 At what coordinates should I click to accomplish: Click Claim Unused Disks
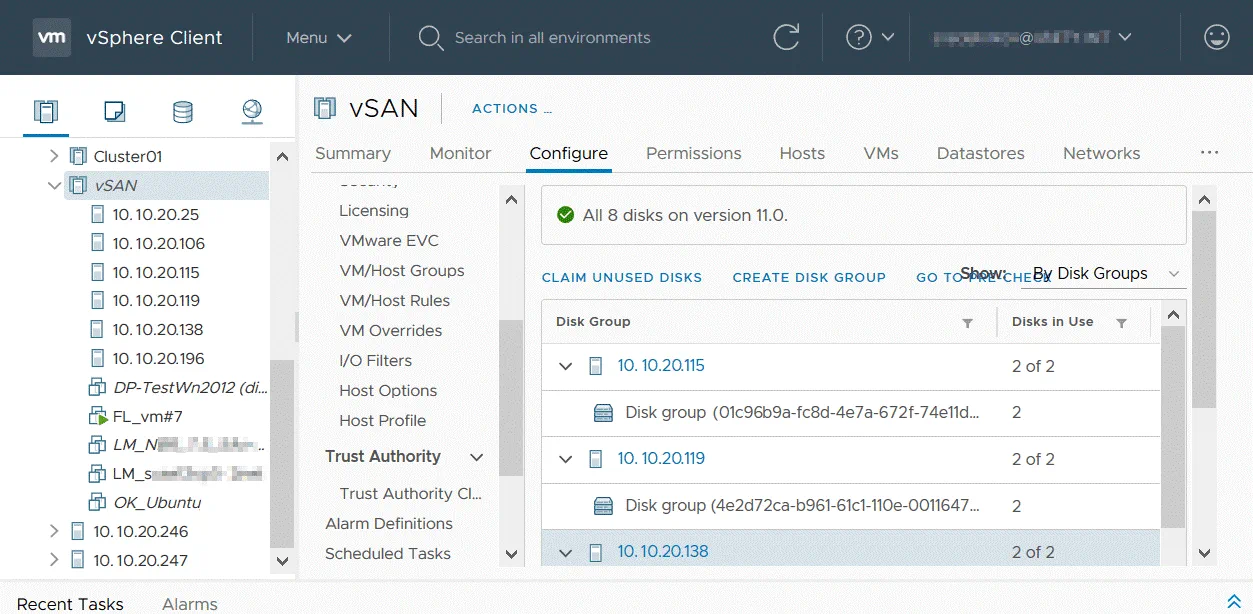pos(621,278)
